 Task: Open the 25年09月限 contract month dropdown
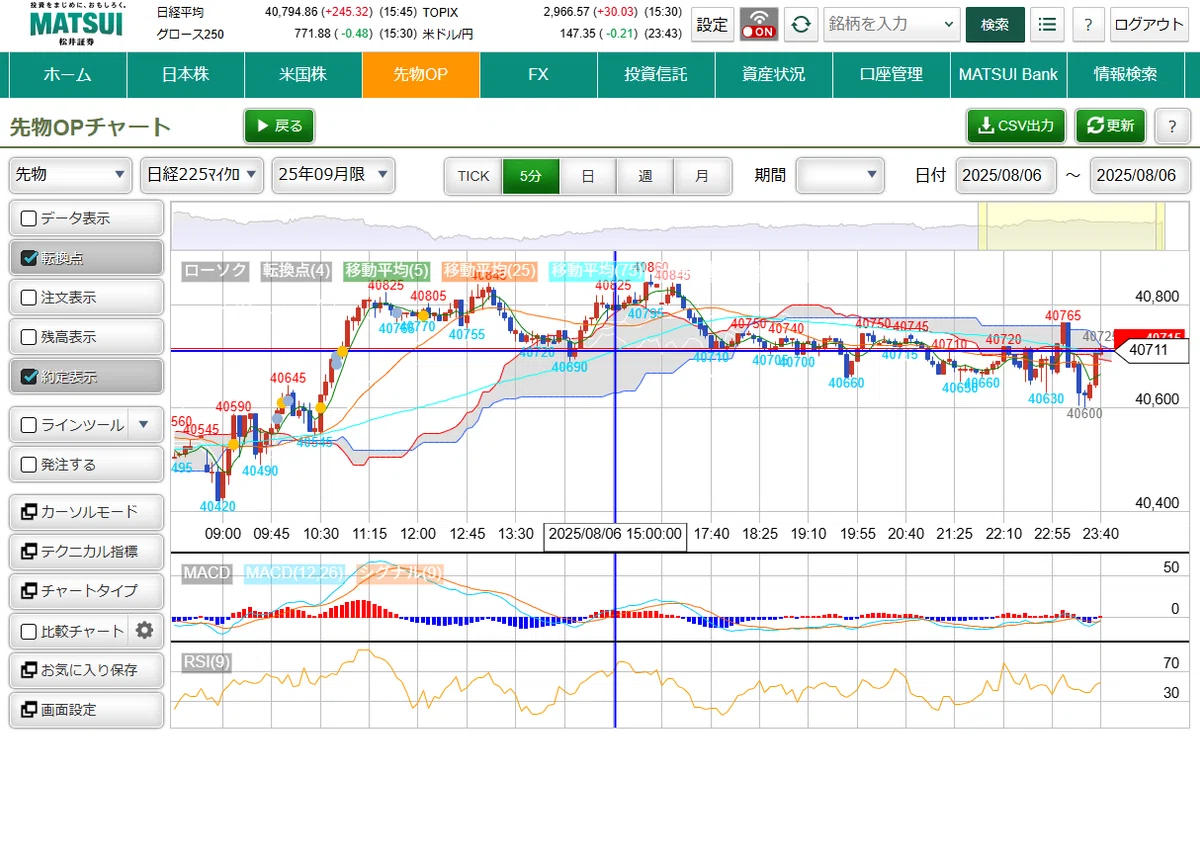click(333, 175)
